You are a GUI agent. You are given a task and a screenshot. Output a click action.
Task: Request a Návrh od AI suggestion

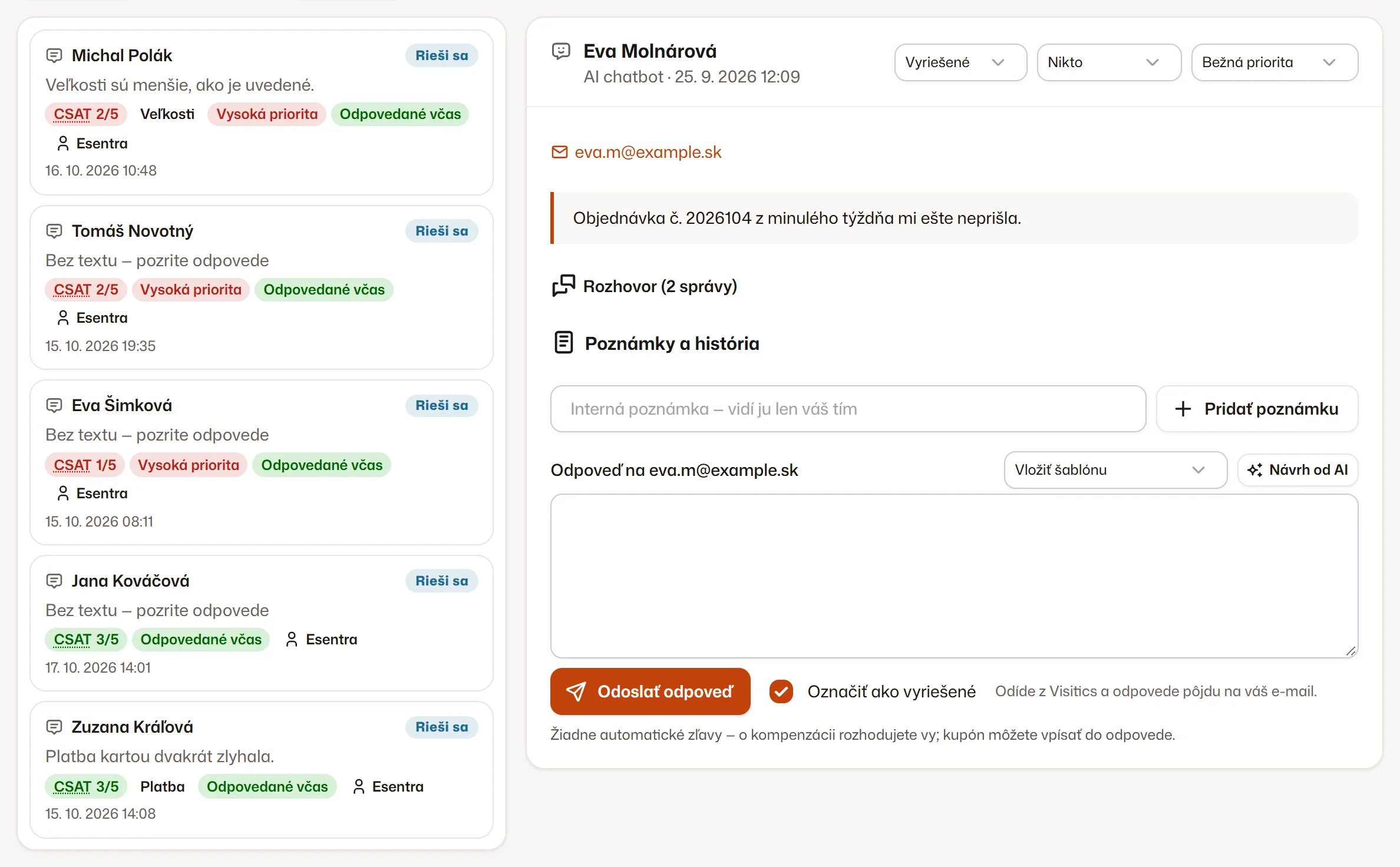1297,470
